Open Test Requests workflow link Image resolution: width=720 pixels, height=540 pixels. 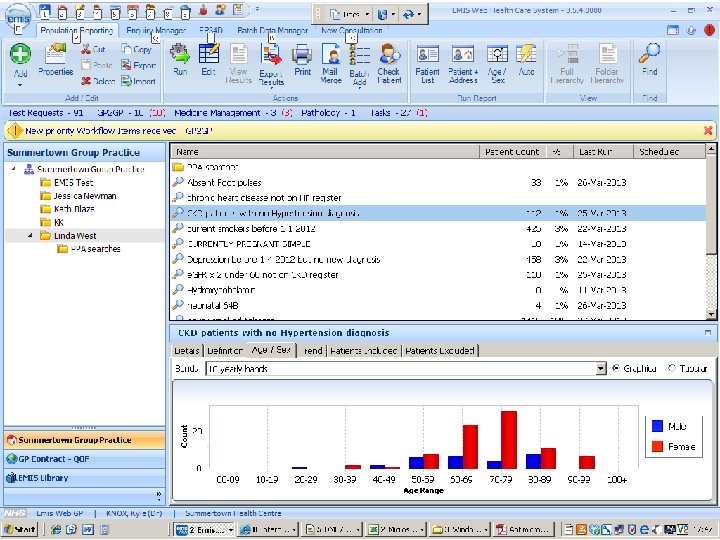(x=45, y=113)
